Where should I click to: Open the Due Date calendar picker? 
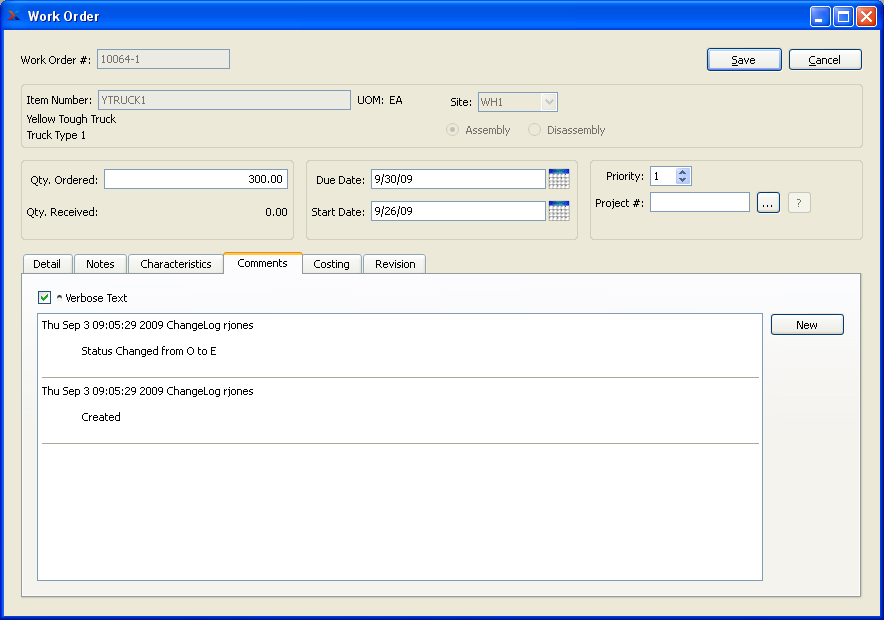pyautogui.click(x=559, y=179)
